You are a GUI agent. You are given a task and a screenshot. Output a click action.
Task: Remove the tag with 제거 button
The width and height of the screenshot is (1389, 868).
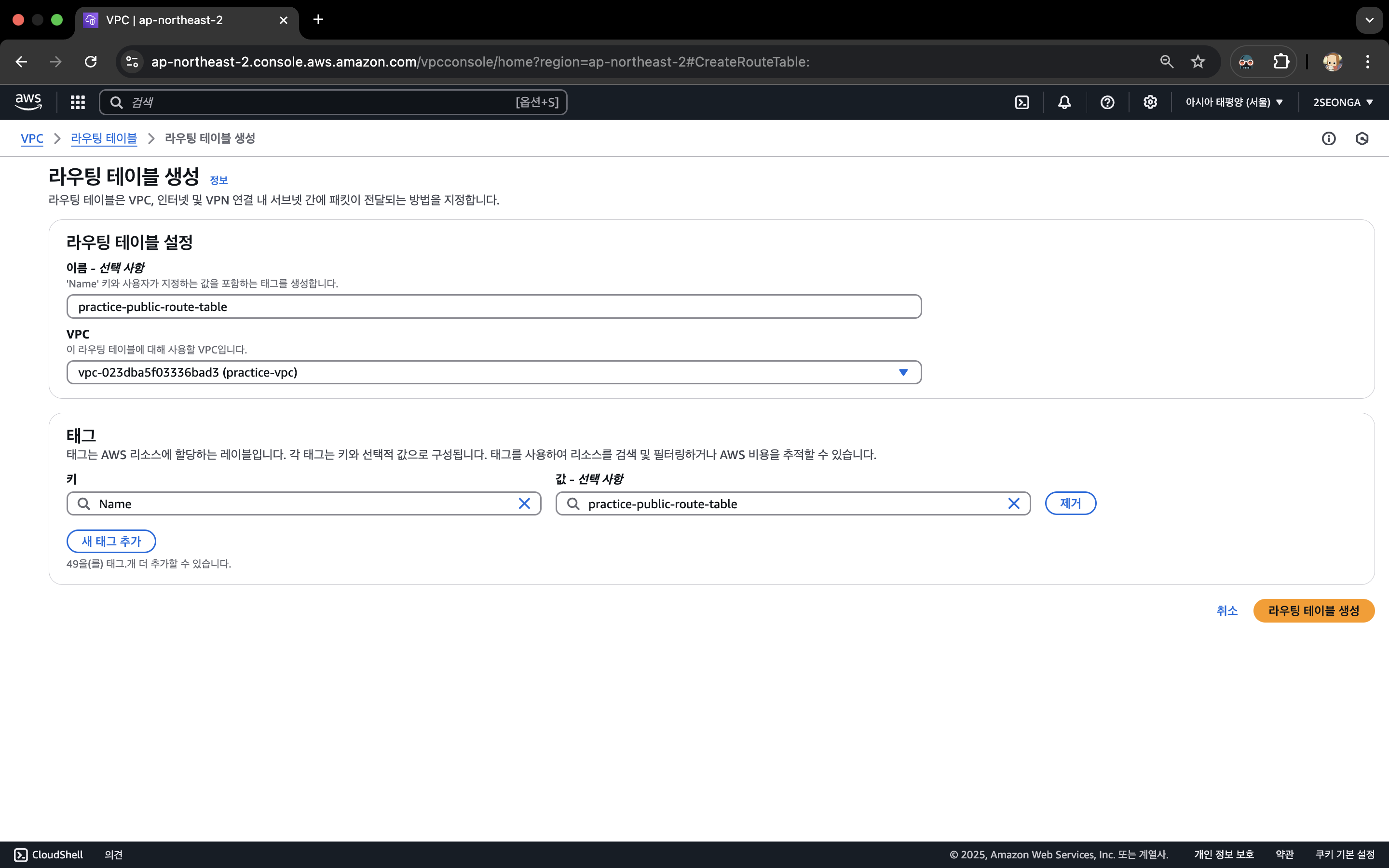pos(1070,503)
